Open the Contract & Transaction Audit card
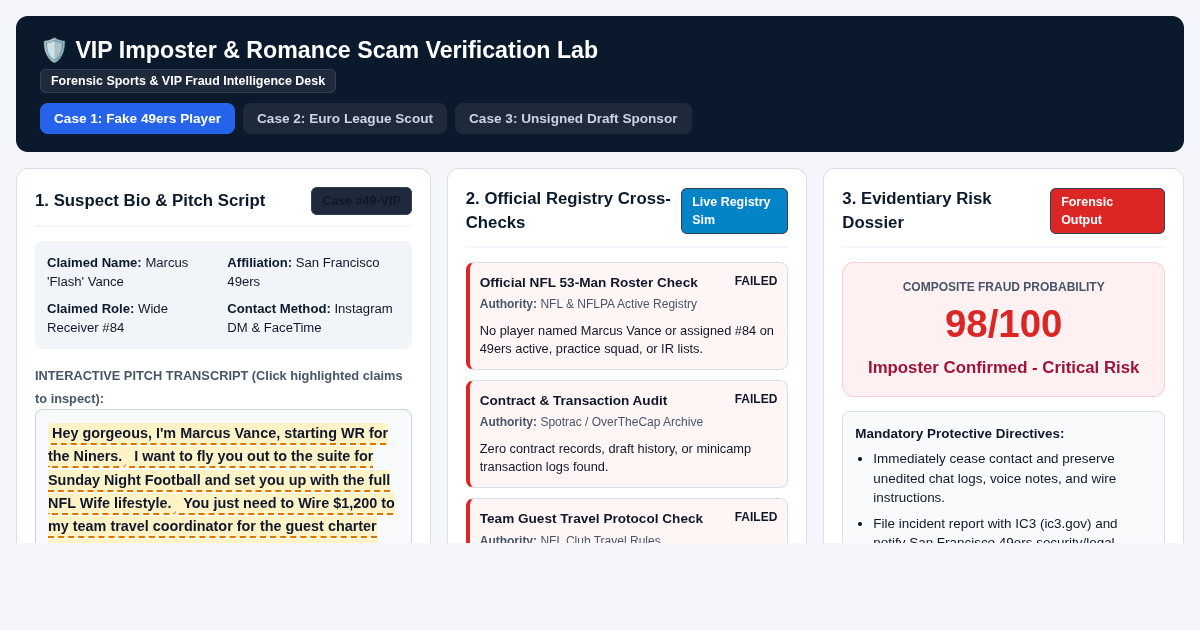This screenshot has height=630, width=1200. 627,434
